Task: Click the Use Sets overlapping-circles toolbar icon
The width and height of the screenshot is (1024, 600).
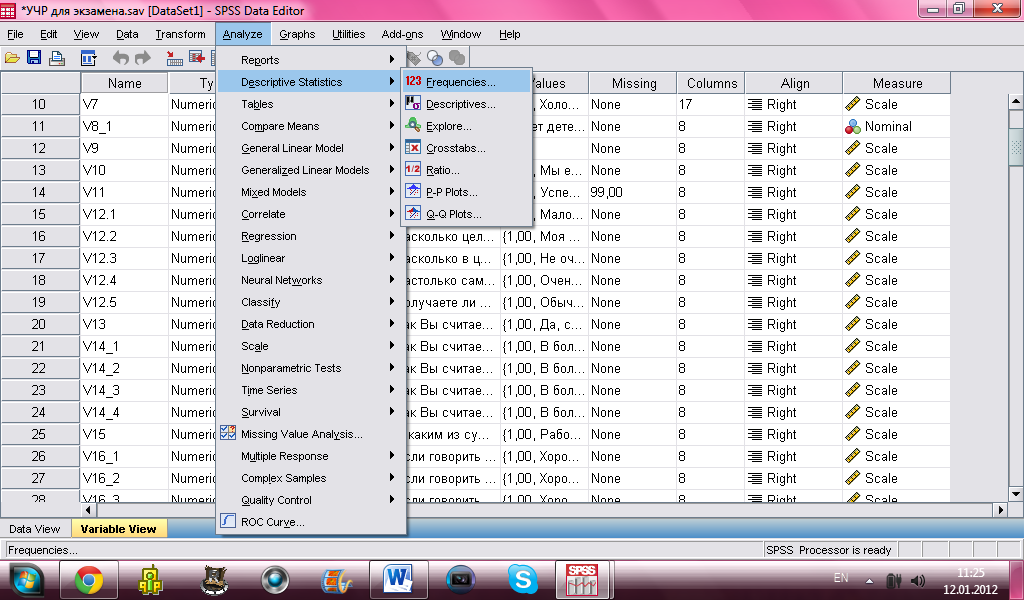Action: click(x=434, y=58)
